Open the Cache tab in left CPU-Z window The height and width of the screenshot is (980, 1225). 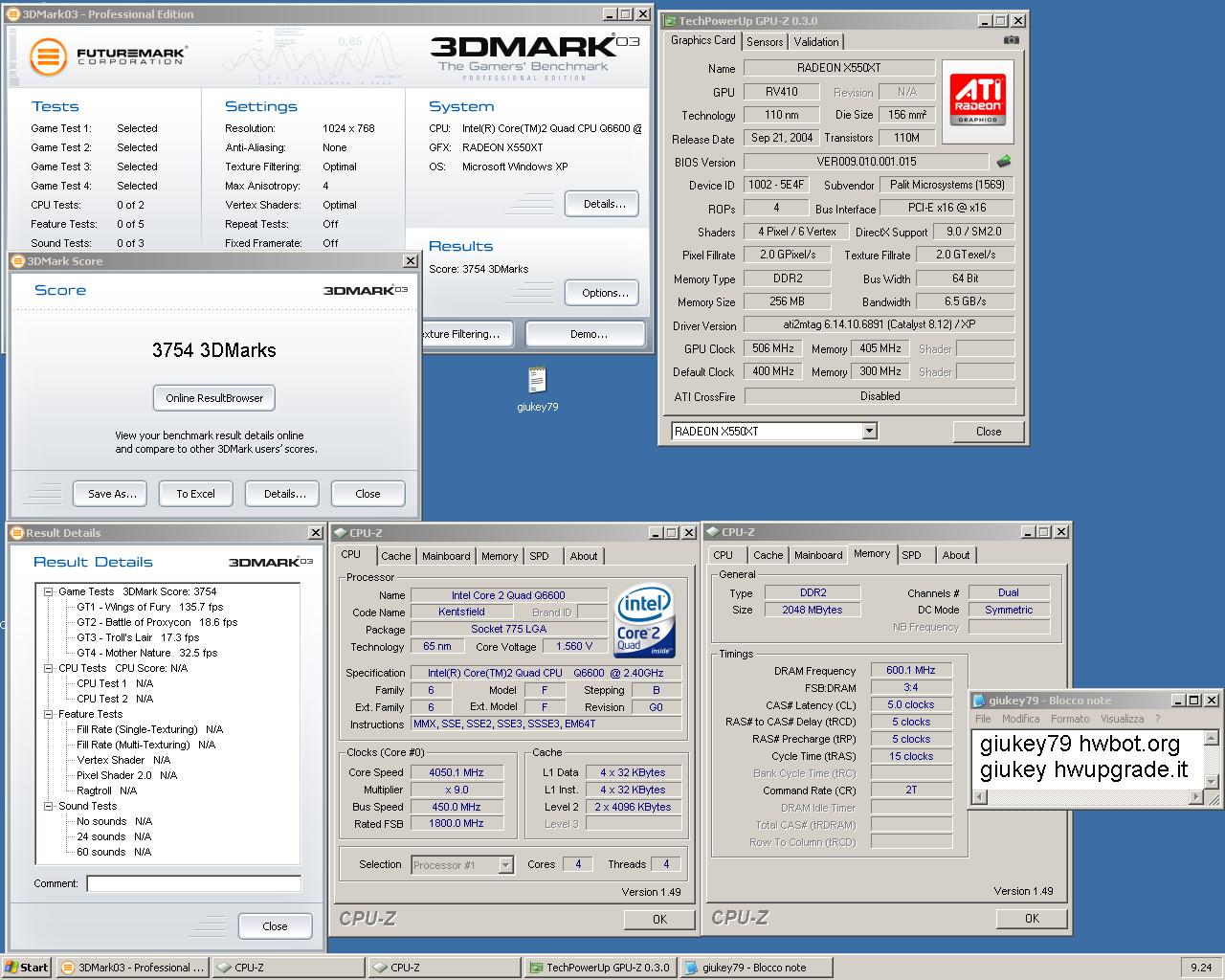[x=395, y=556]
